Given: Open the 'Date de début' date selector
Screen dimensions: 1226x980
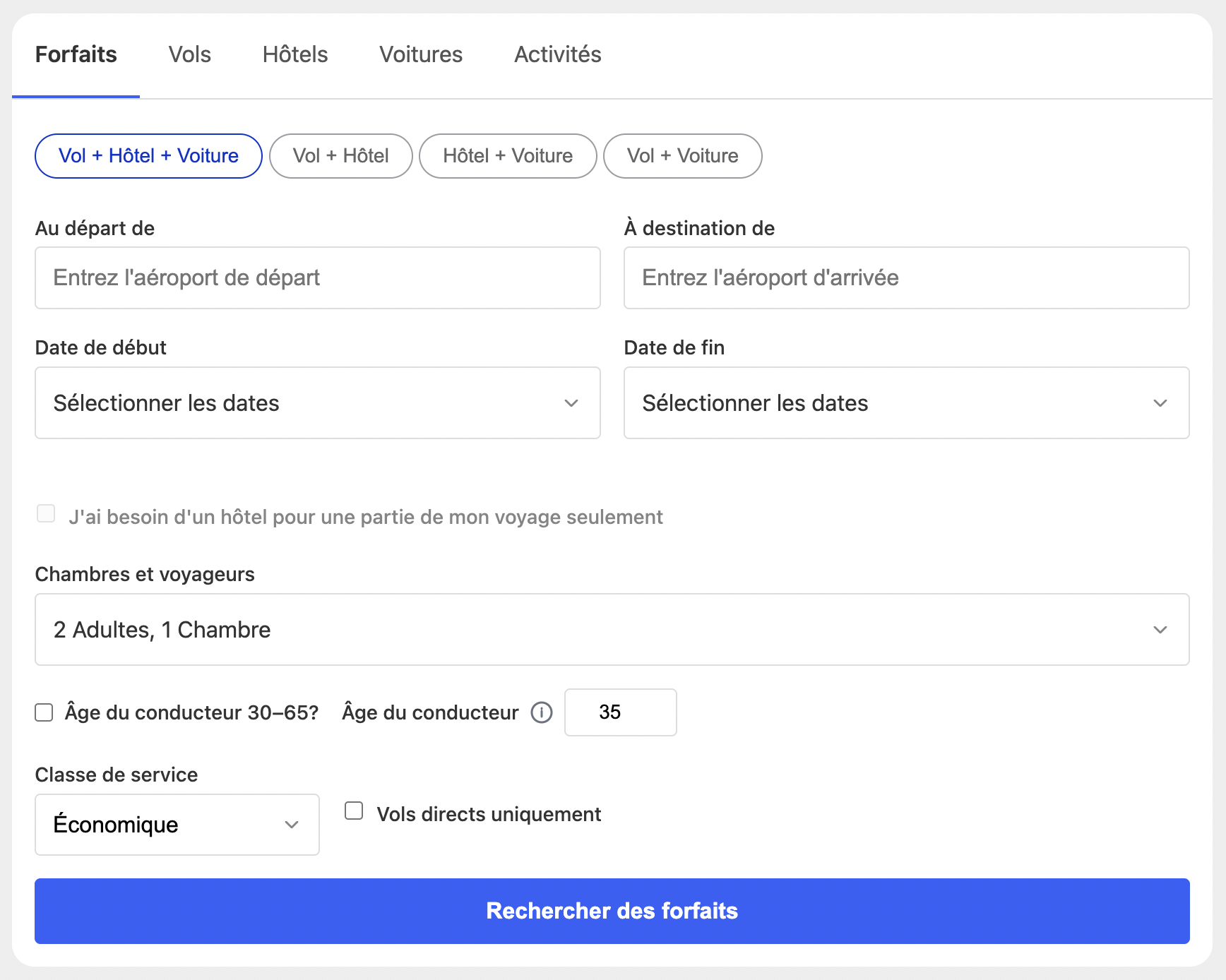Looking at the screenshot, I should [317, 402].
